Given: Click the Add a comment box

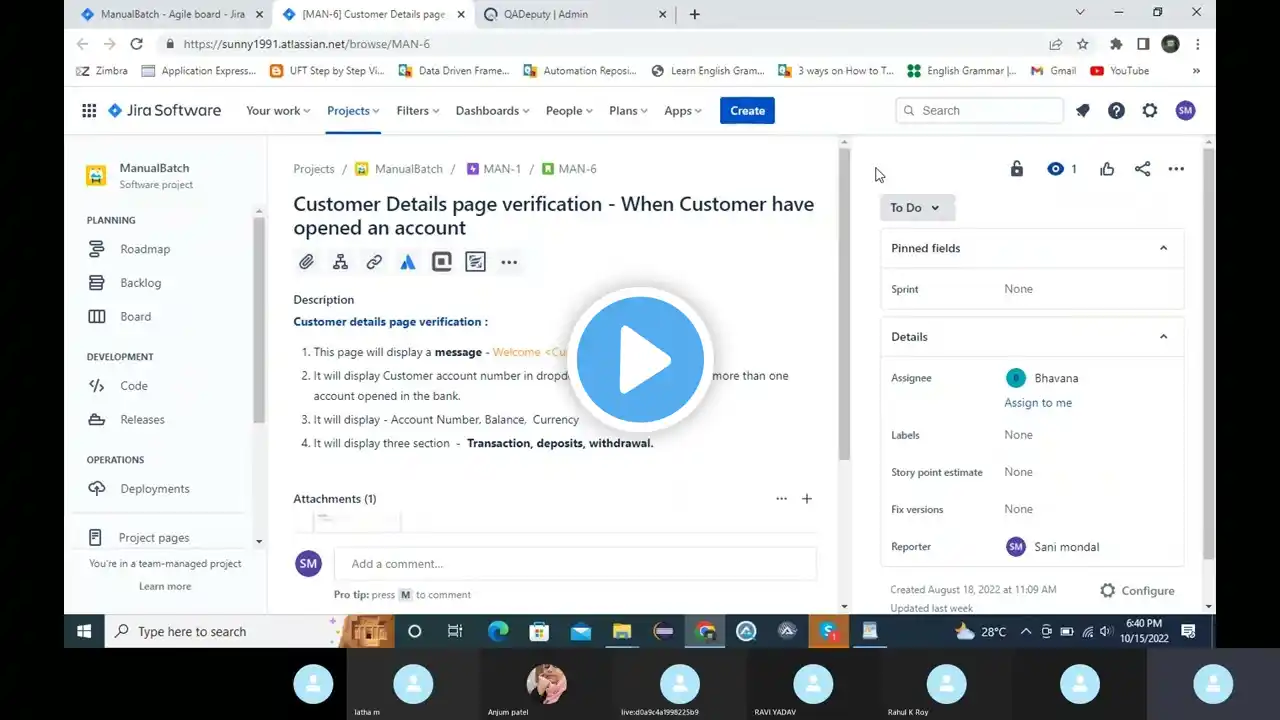Looking at the screenshot, I should click(575, 564).
